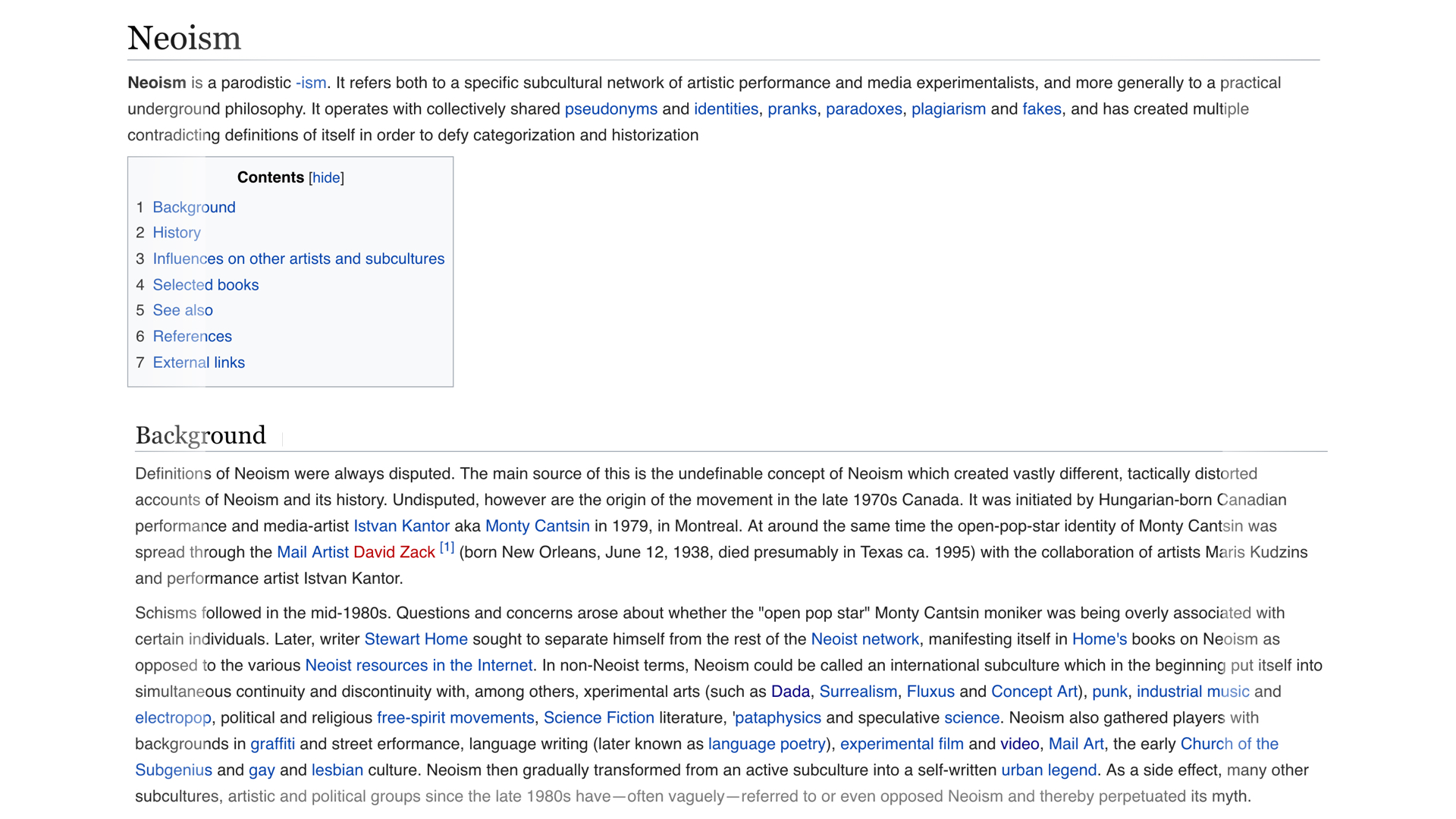Jump to See also section
1456x819 pixels.
(x=182, y=310)
